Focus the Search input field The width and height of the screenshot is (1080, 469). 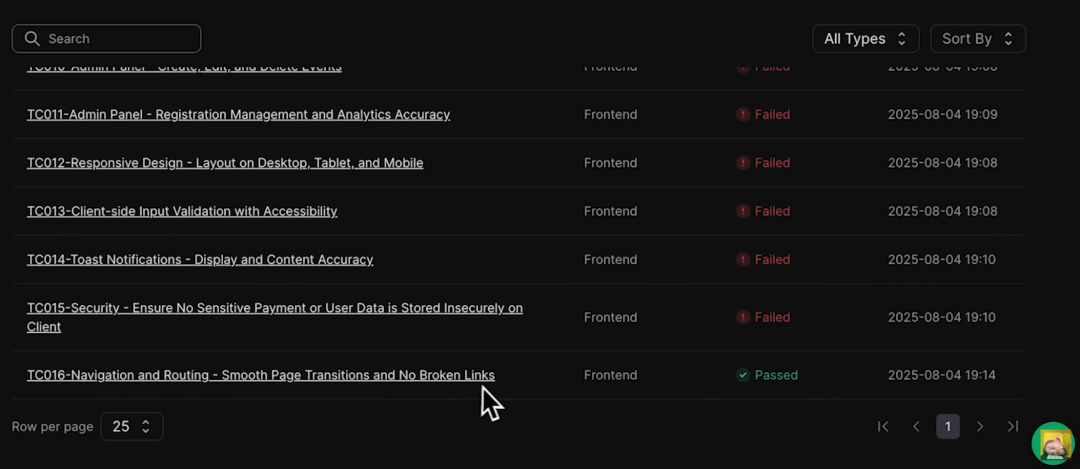coord(106,39)
